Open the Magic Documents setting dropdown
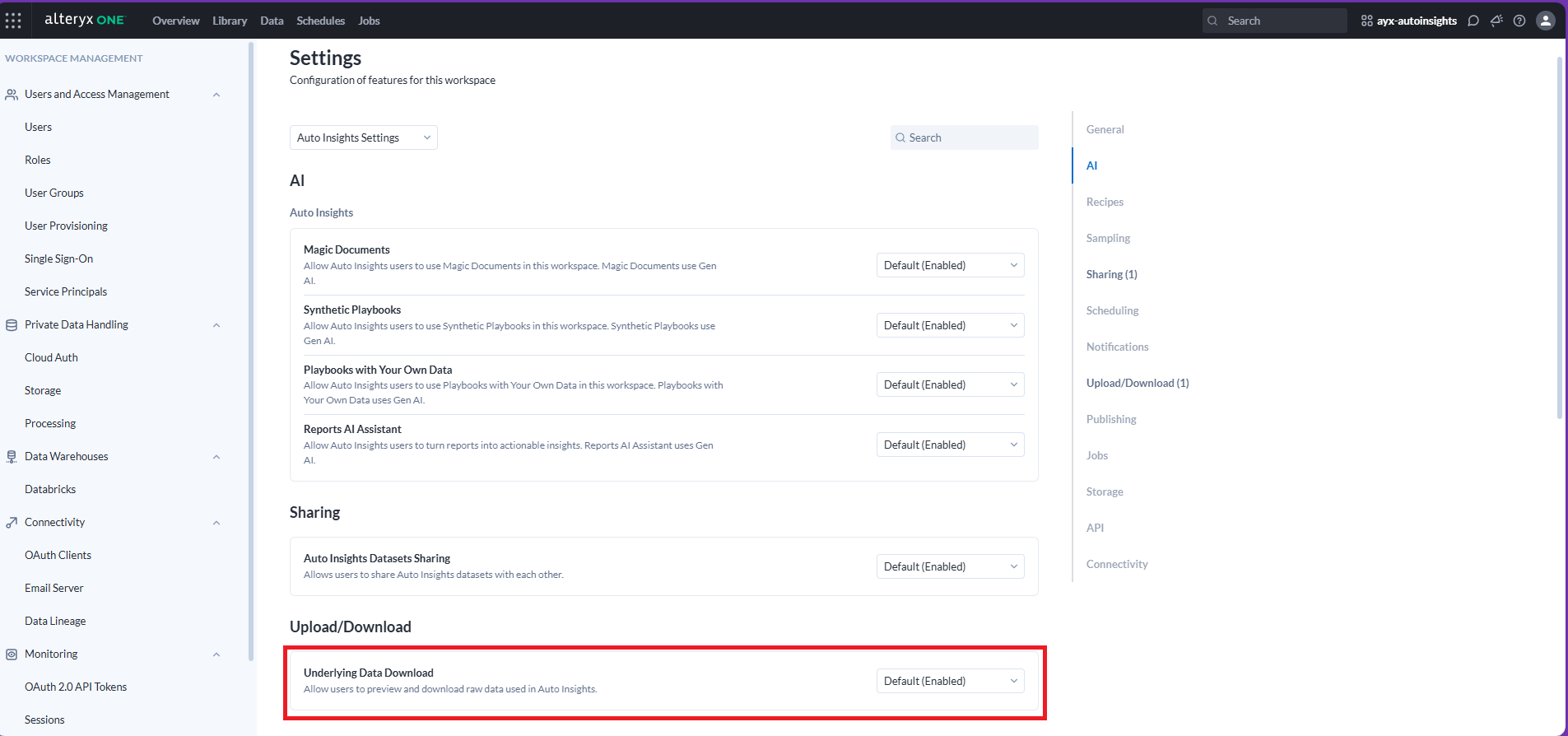The image size is (1568, 736). click(950, 265)
